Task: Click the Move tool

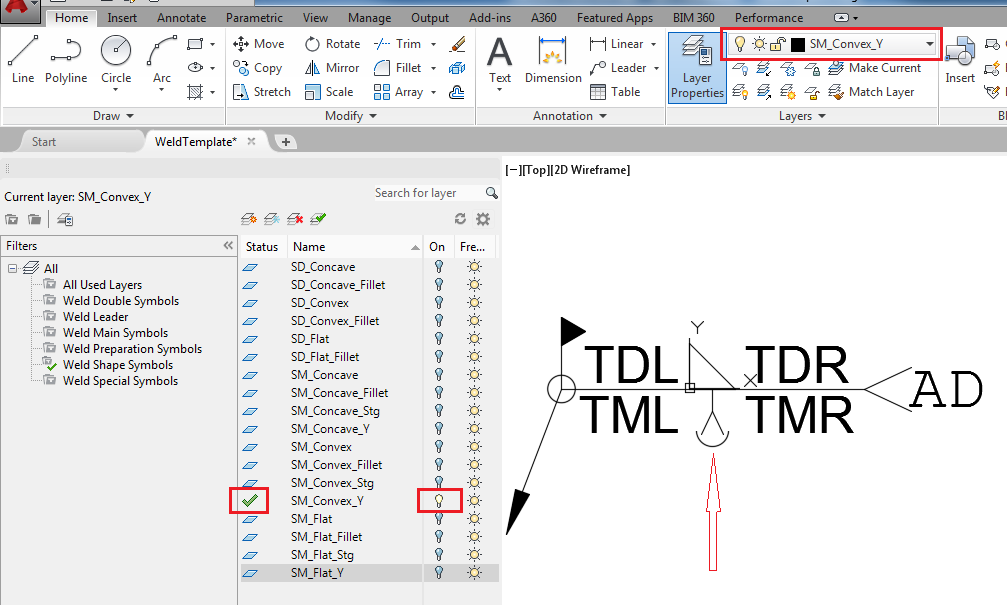Action: 258,44
